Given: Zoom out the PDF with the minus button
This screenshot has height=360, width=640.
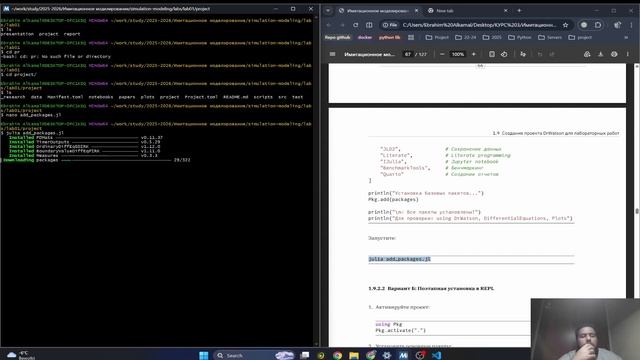Looking at the screenshot, I should [x=442, y=54].
